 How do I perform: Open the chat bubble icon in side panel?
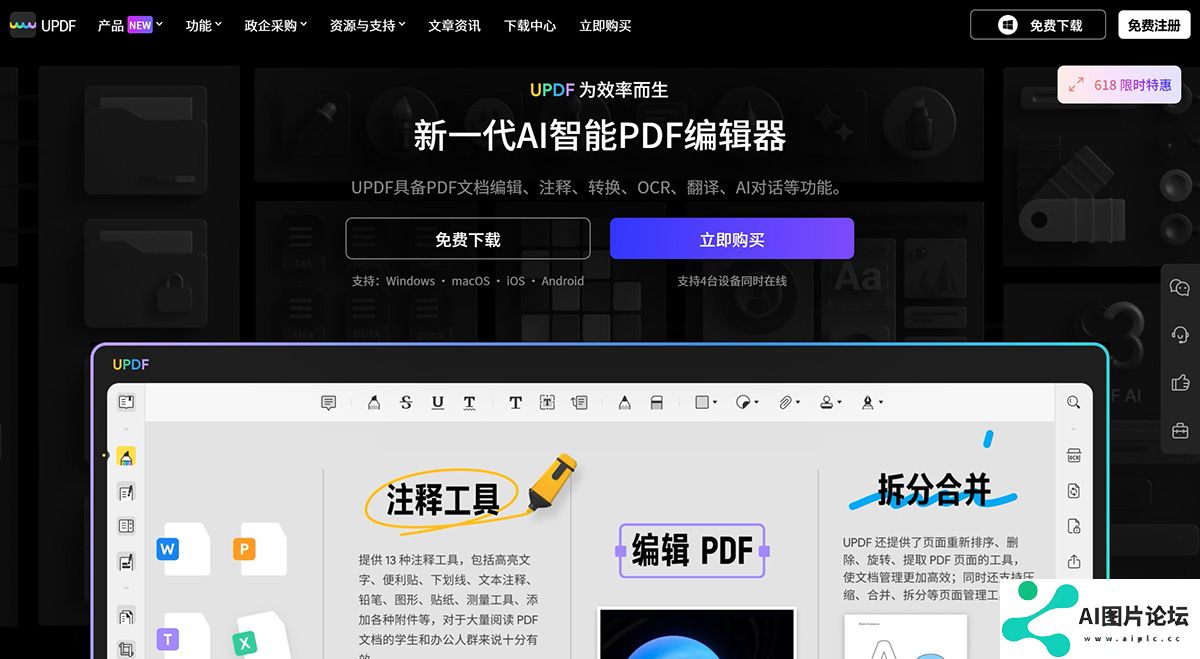pyautogui.click(x=1180, y=287)
